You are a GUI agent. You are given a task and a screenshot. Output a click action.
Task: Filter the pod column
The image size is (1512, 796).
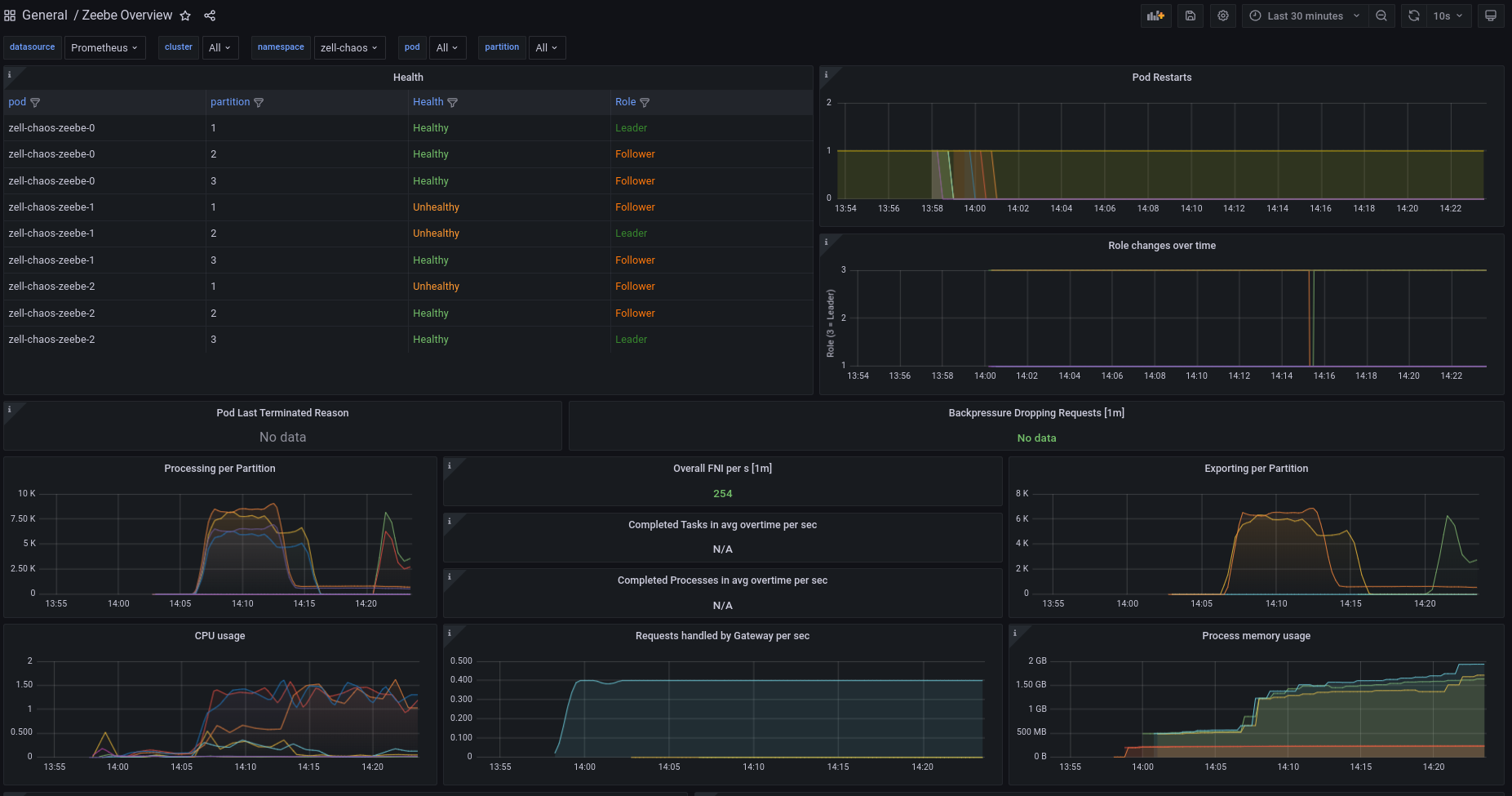(x=35, y=103)
